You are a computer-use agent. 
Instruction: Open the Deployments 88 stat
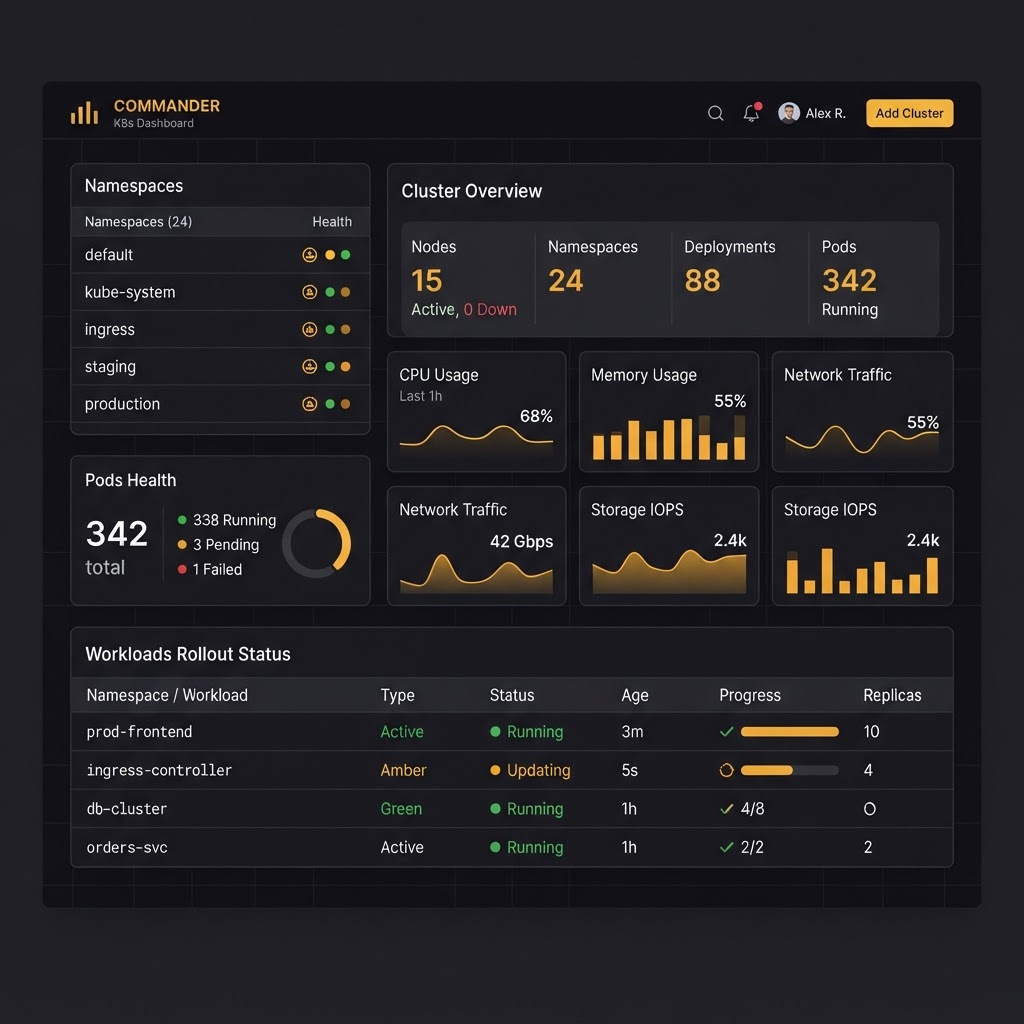(740, 279)
